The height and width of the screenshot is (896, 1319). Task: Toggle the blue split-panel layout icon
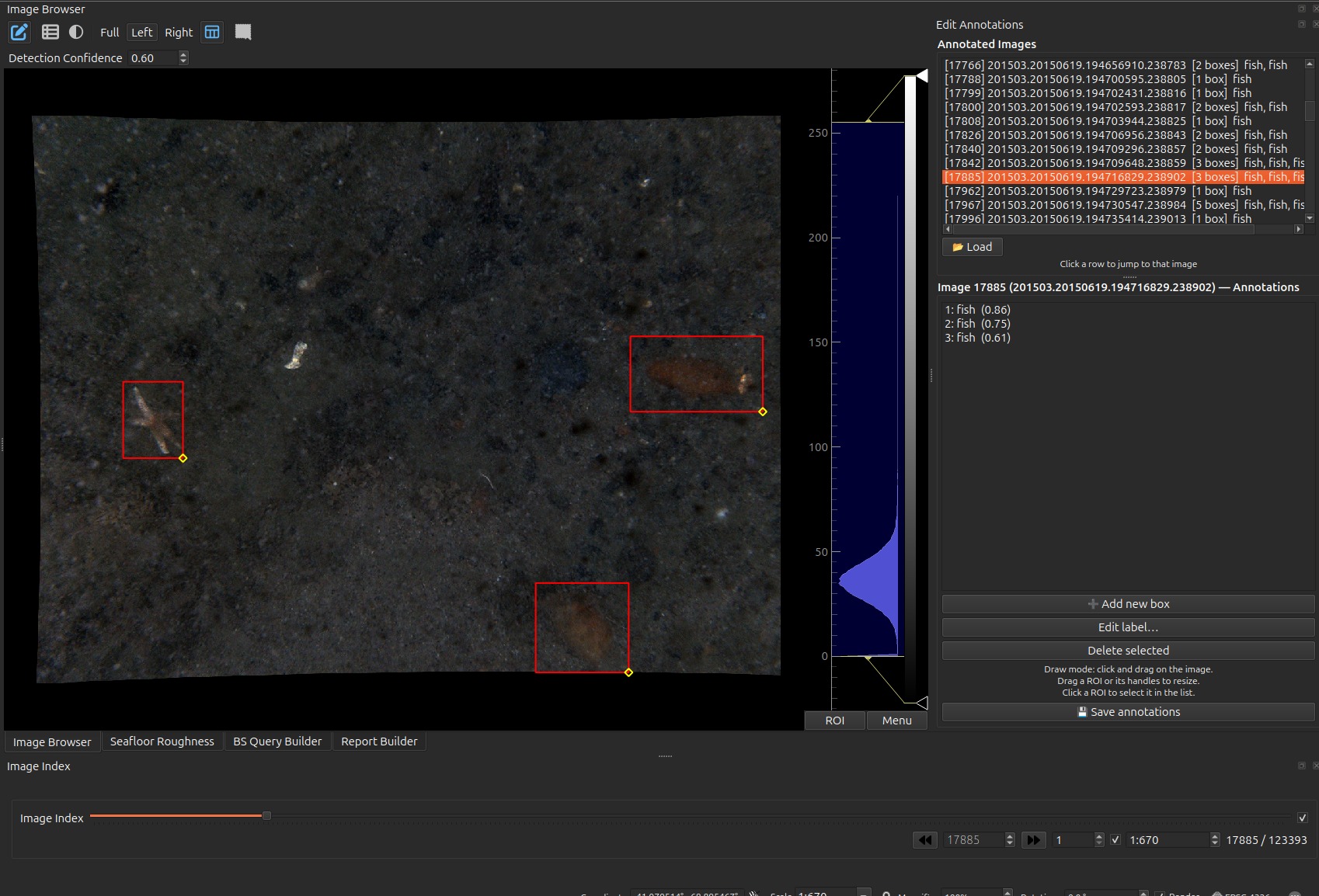click(x=212, y=32)
